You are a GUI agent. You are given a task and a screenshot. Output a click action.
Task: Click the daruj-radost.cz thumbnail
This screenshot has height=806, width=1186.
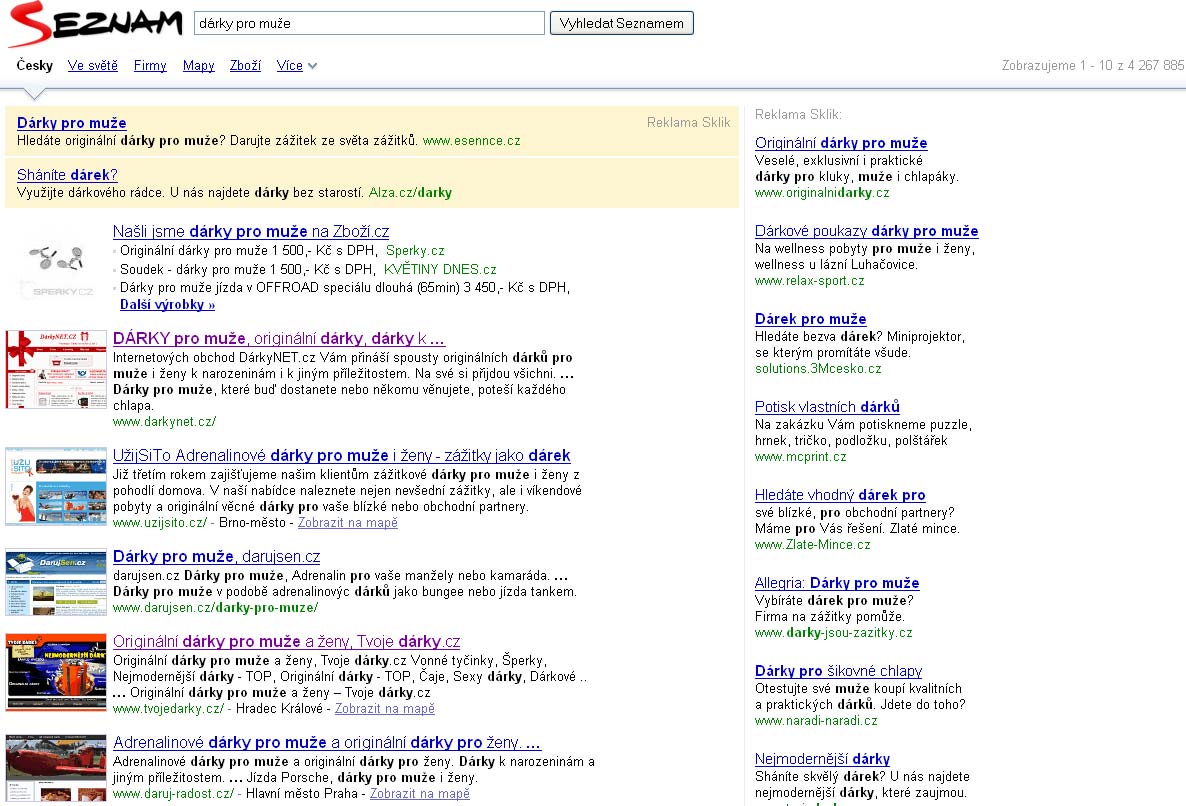56,768
